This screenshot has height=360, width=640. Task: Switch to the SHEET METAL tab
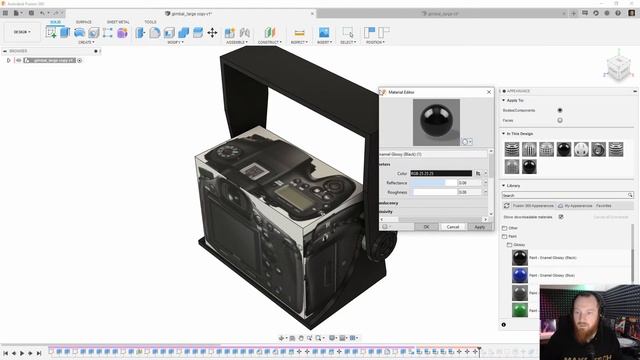click(118, 22)
